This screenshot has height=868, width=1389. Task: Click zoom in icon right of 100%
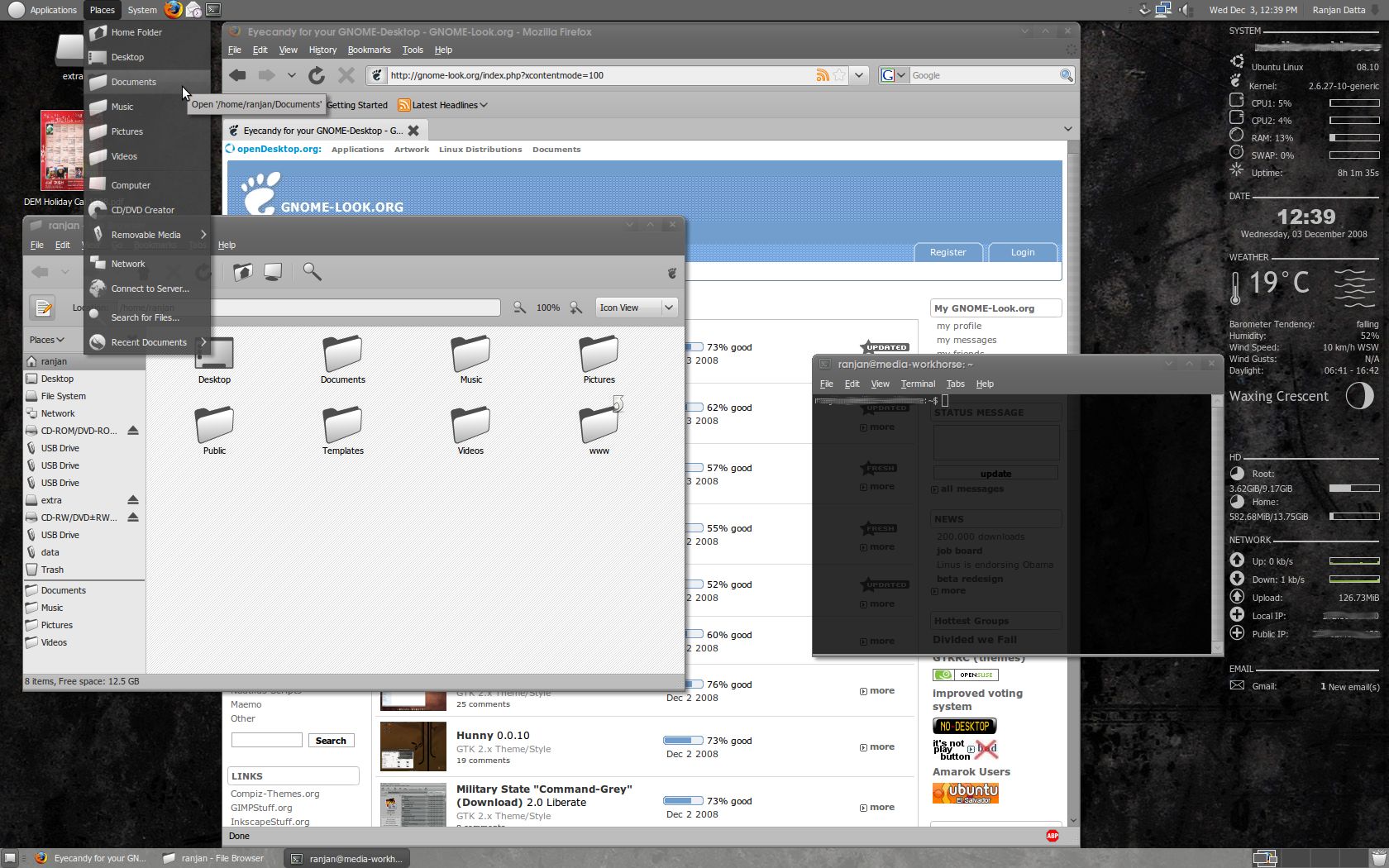576,308
